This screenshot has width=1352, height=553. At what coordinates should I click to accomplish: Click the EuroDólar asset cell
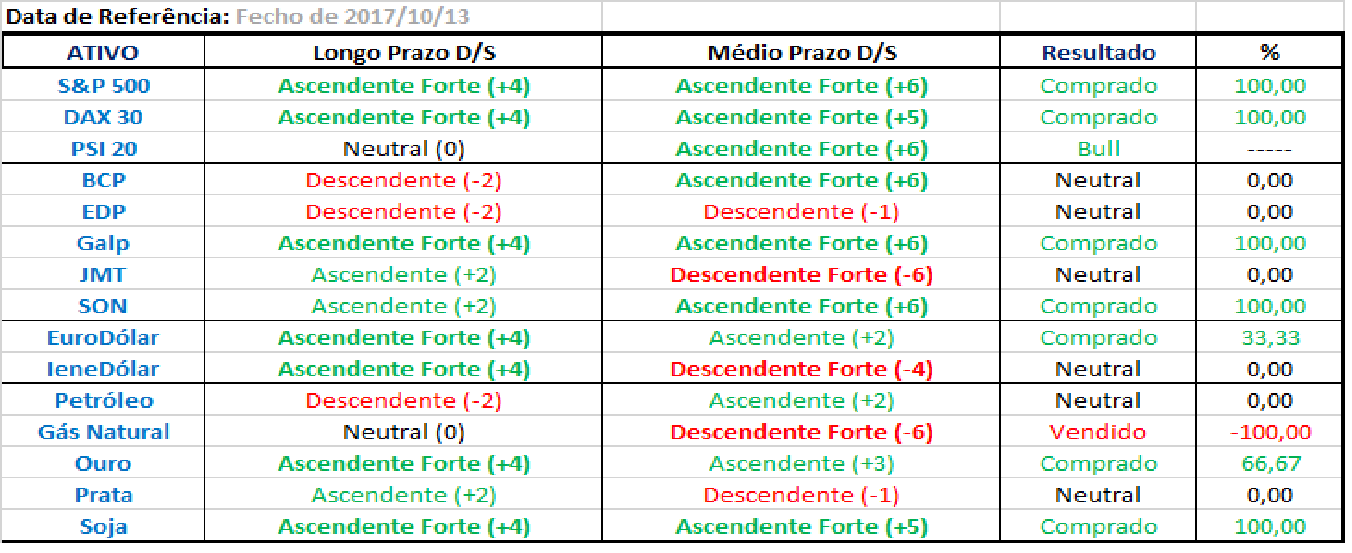(103, 338)
